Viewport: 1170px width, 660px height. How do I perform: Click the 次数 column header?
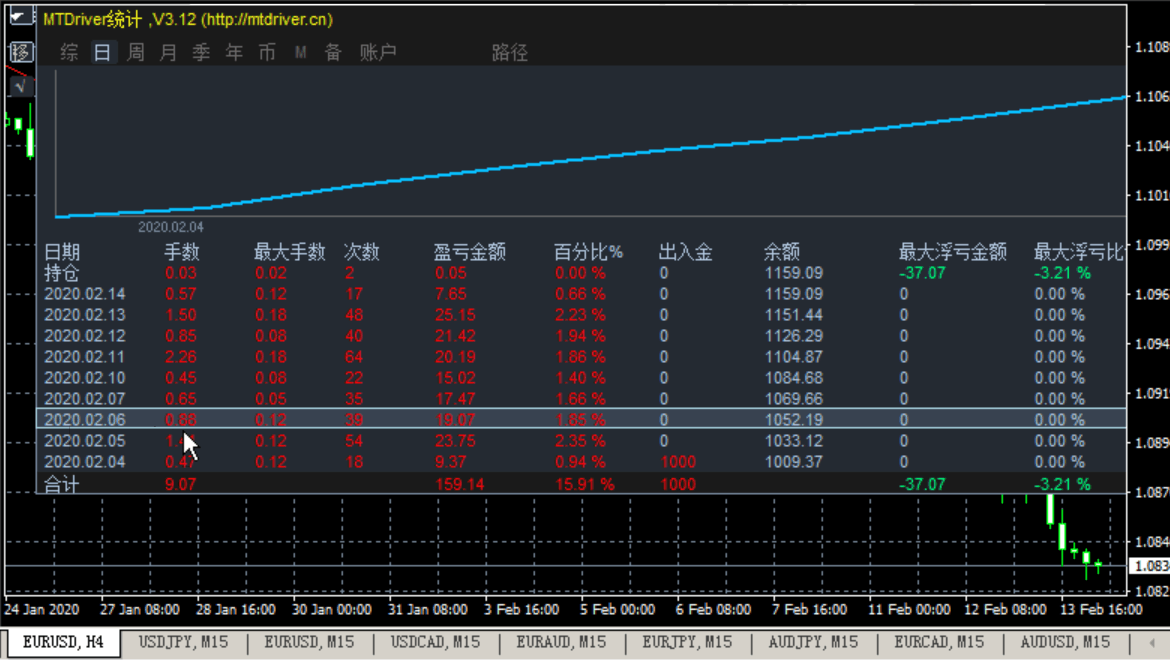tap(362, 252)
